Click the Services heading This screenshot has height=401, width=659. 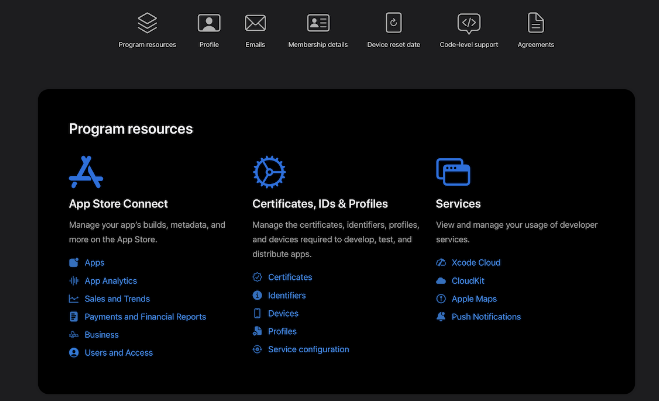tap(458, 204)
